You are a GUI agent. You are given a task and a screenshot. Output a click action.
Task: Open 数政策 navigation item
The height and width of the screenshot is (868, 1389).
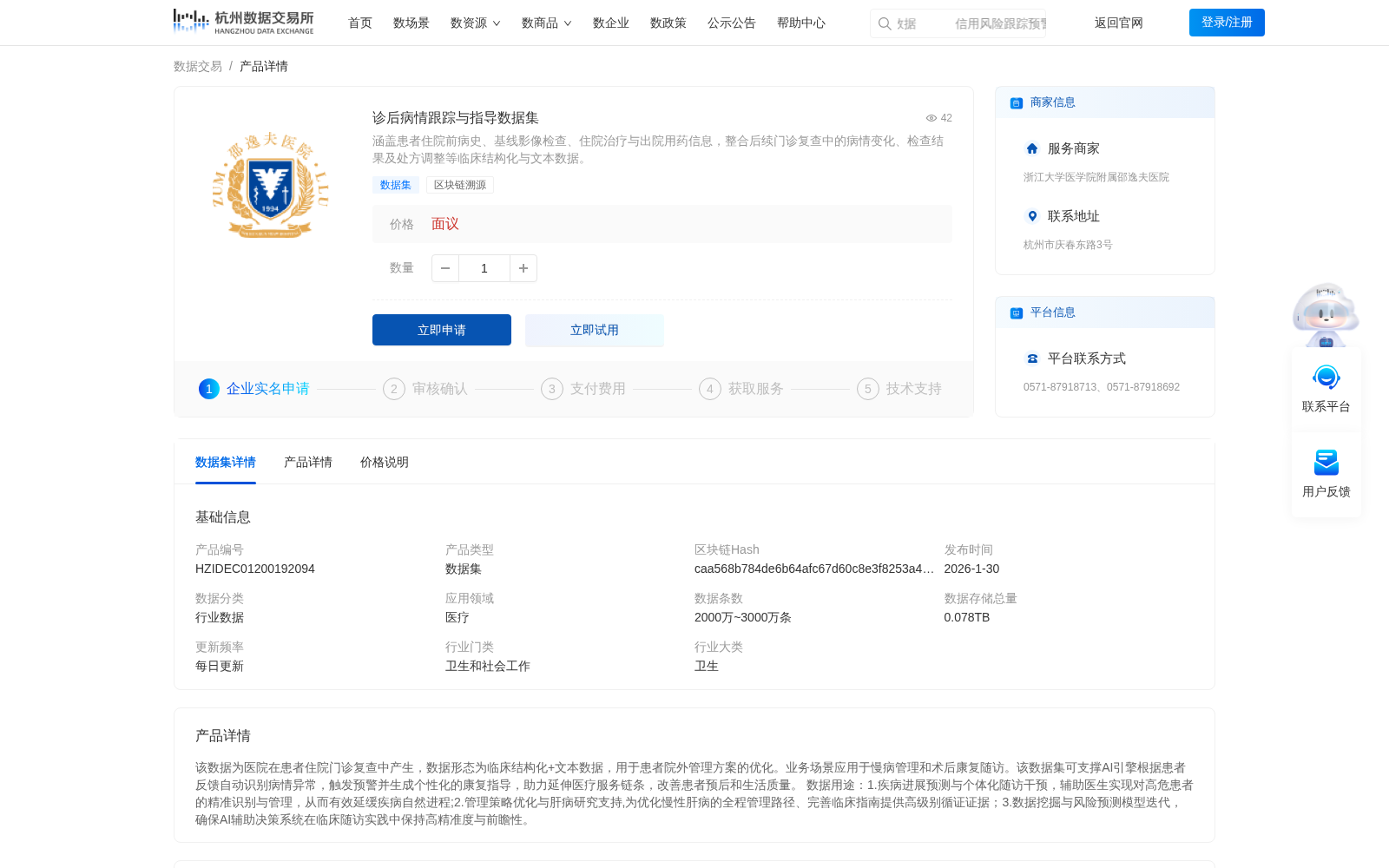(x=668, y=23)
